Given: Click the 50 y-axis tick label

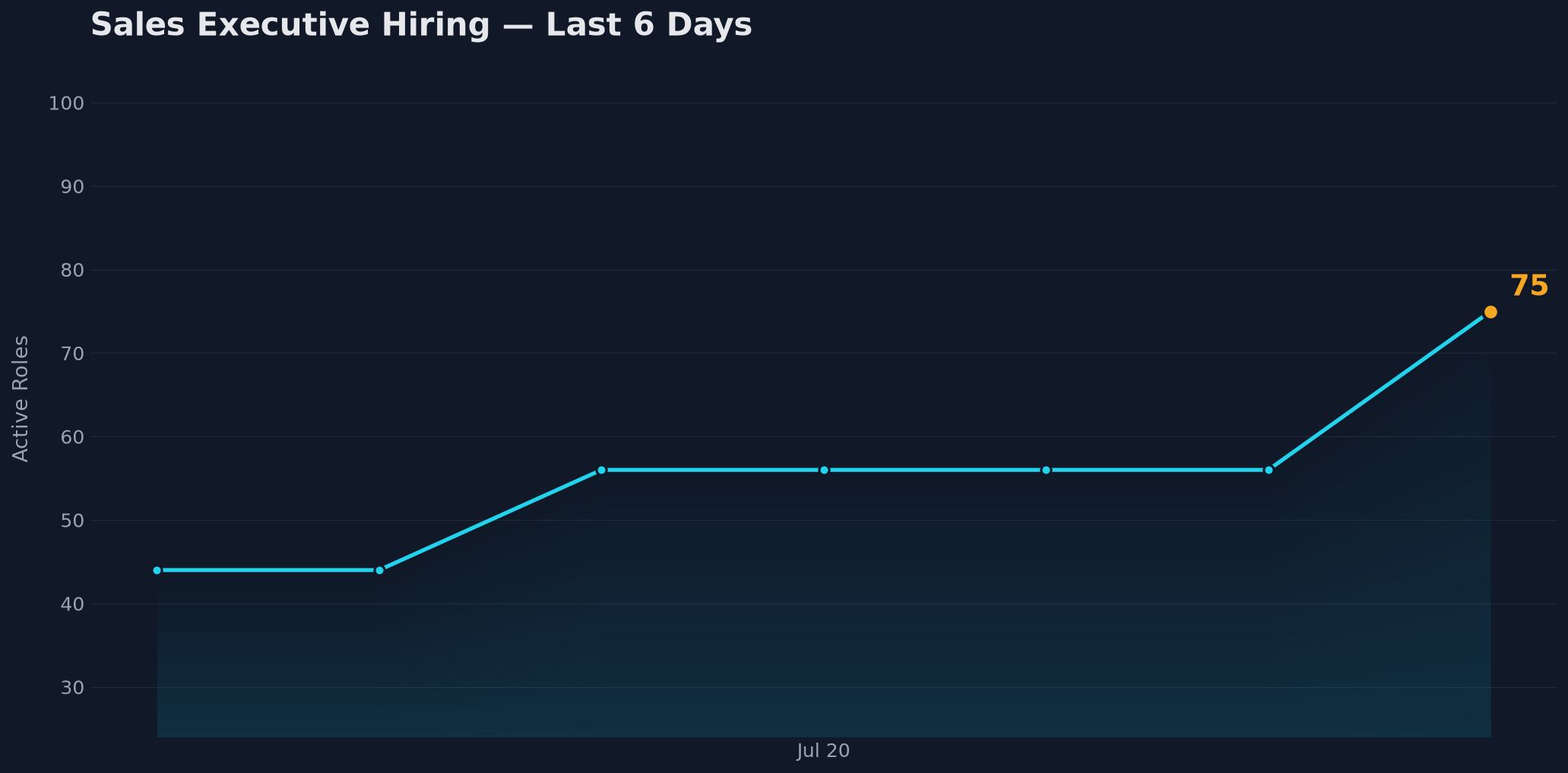Looking at the screenshot, I should [71, 521].
